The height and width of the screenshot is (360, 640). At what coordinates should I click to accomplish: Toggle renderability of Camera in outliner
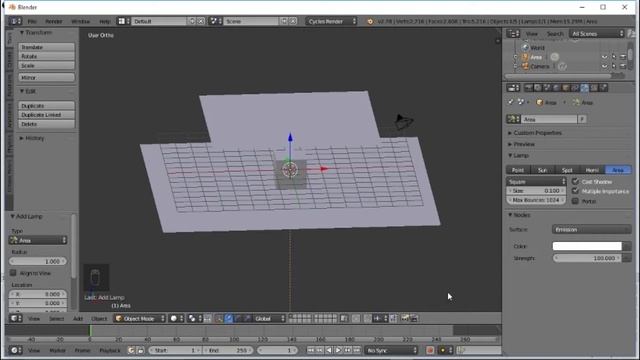pos(623,66)
